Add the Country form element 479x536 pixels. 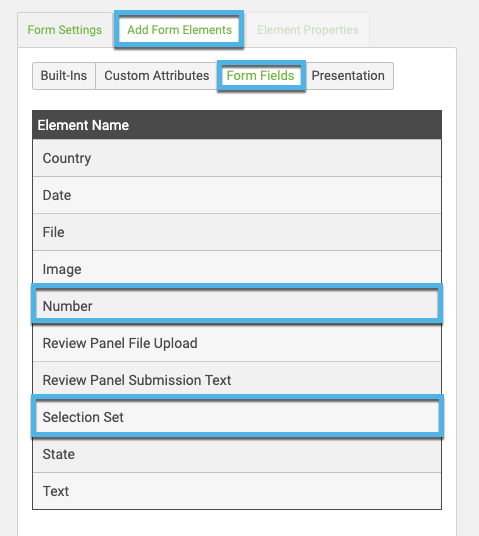tap(237, 158)
